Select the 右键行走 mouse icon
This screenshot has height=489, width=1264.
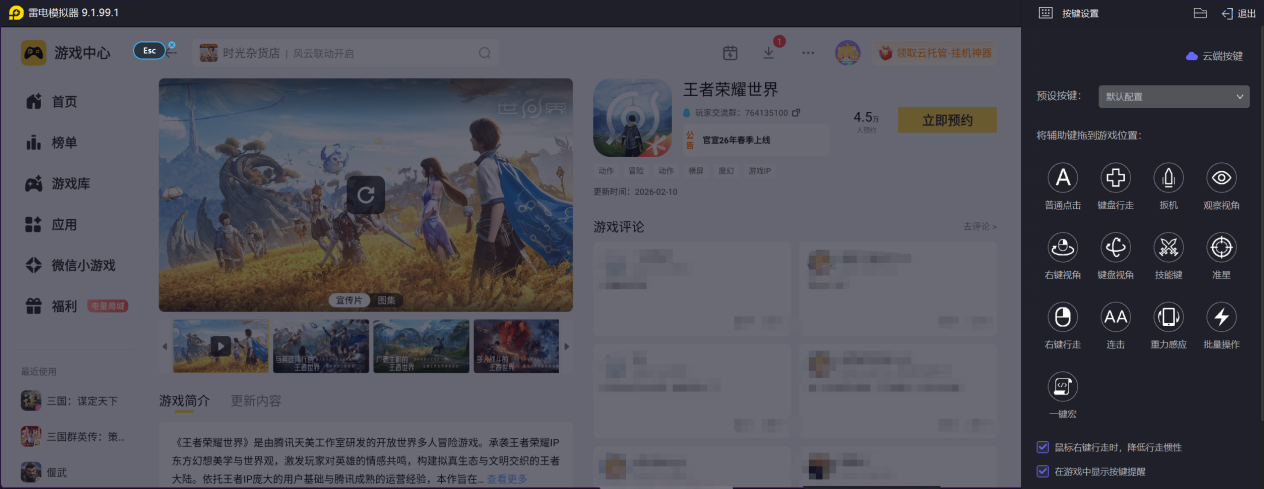(1063, 318)
